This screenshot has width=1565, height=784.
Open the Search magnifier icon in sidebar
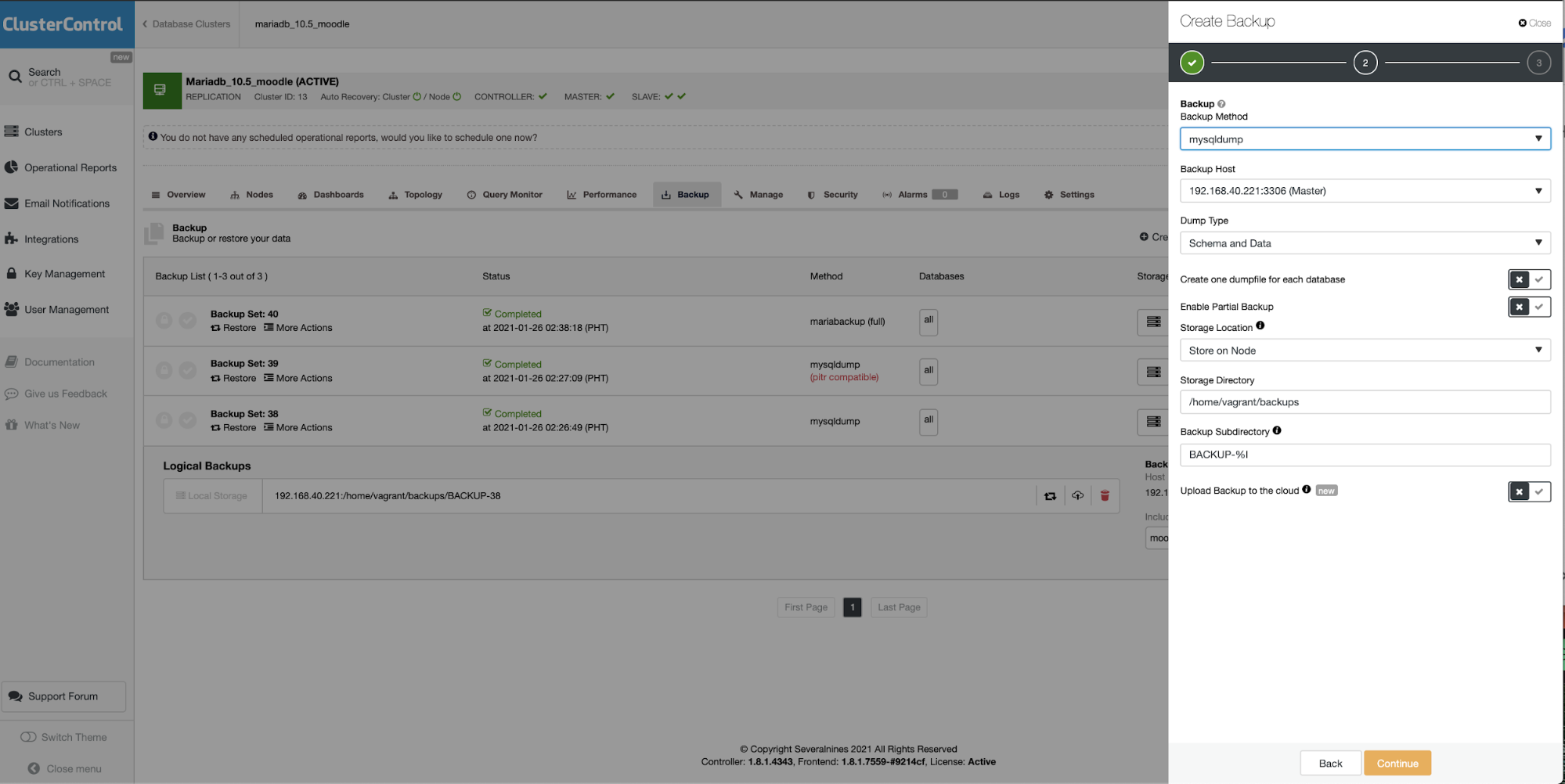click(15, 77)
